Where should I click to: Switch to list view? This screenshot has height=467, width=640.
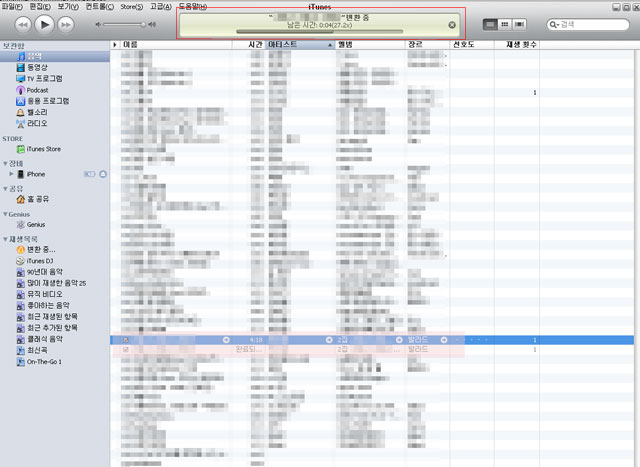tap(490, 24)
